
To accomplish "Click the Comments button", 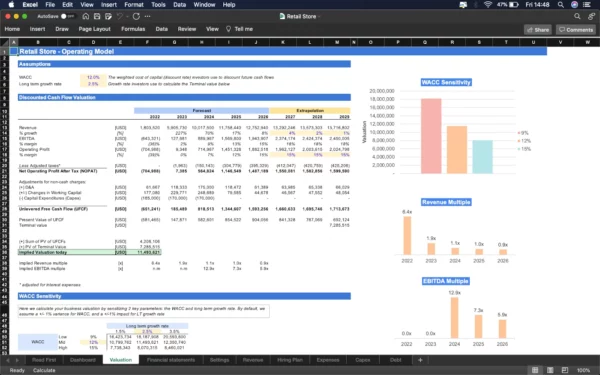I will pyautogui.click(x=576, y=30).
